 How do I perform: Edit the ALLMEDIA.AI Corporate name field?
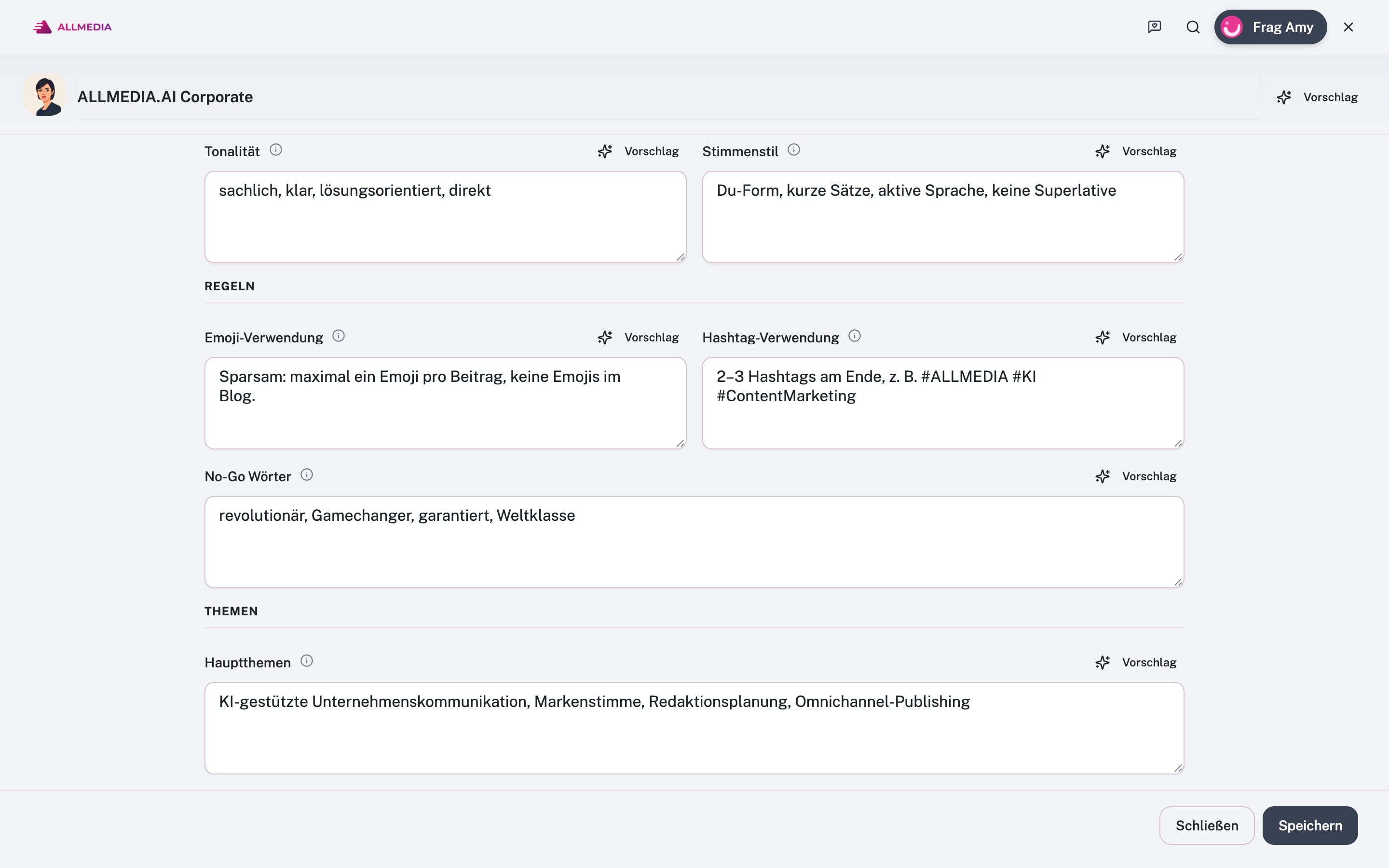(668, 97)
